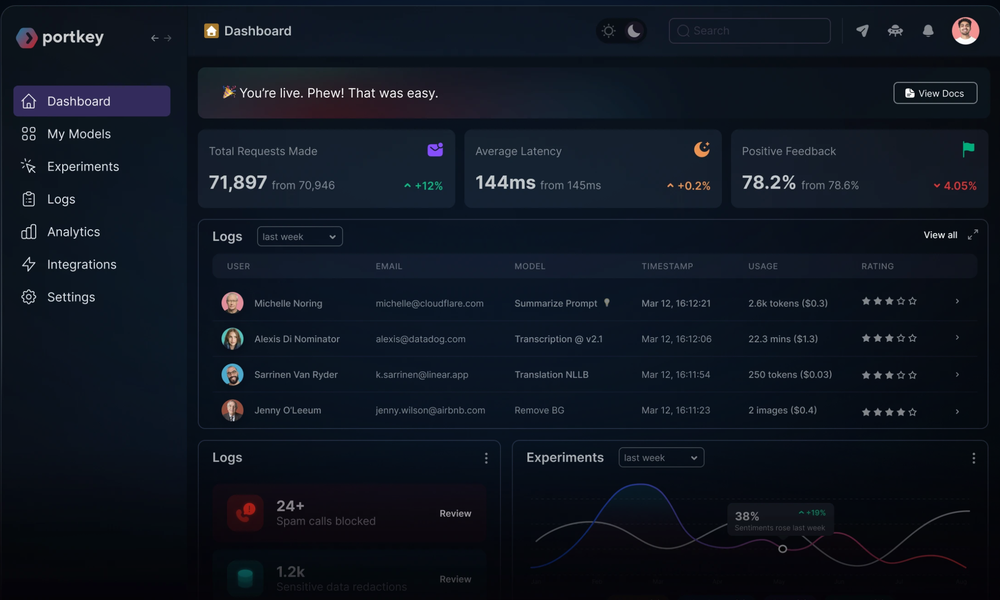Select Dashboard in the navigation menu
The height and width of the screenshot is (600, 1000).
80,101
